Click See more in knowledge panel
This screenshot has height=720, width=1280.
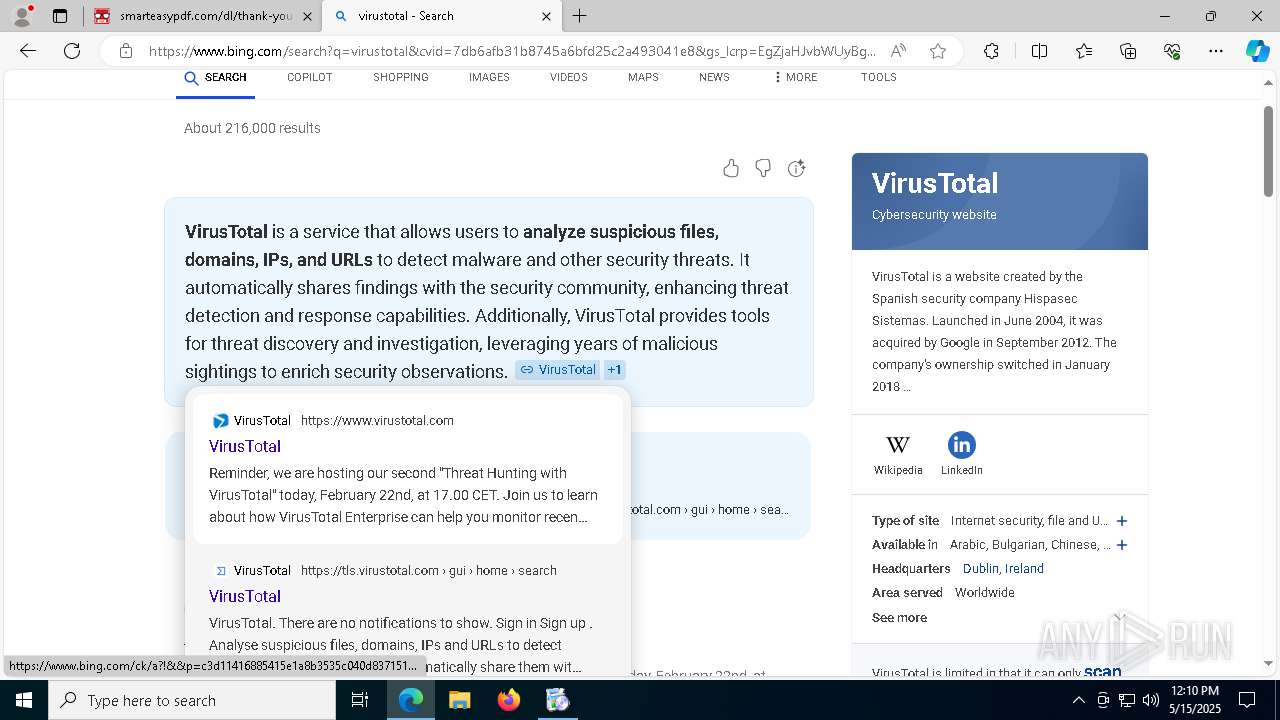(x=899, y=618)
